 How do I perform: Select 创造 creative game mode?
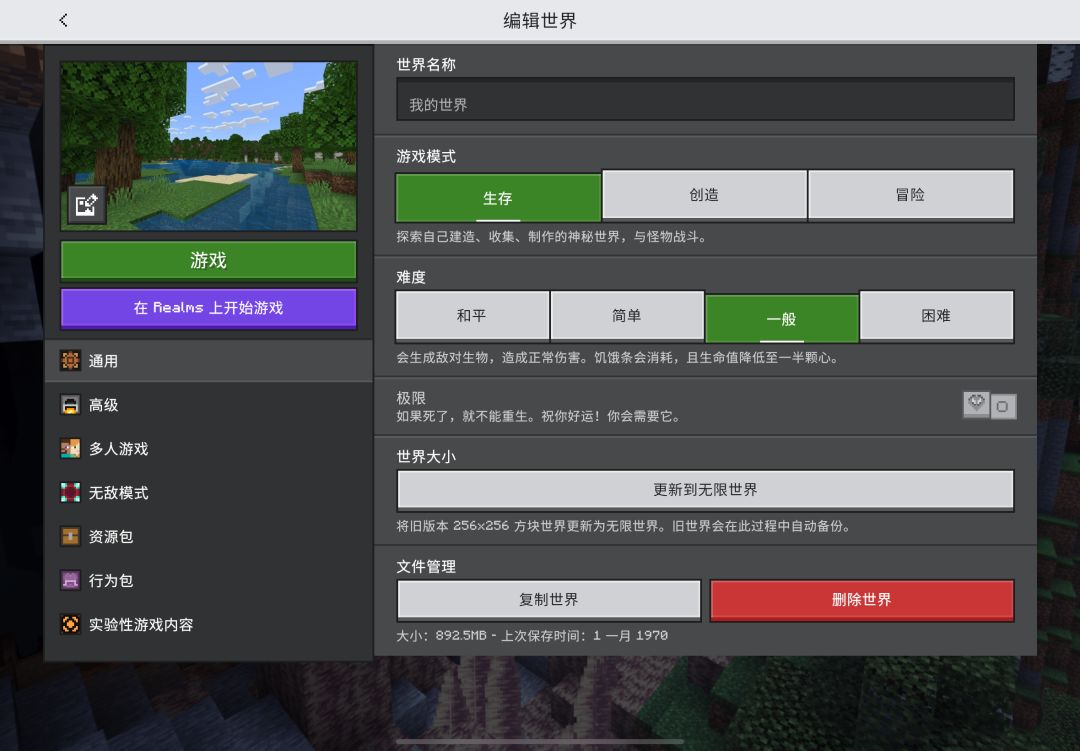point(704,195)
